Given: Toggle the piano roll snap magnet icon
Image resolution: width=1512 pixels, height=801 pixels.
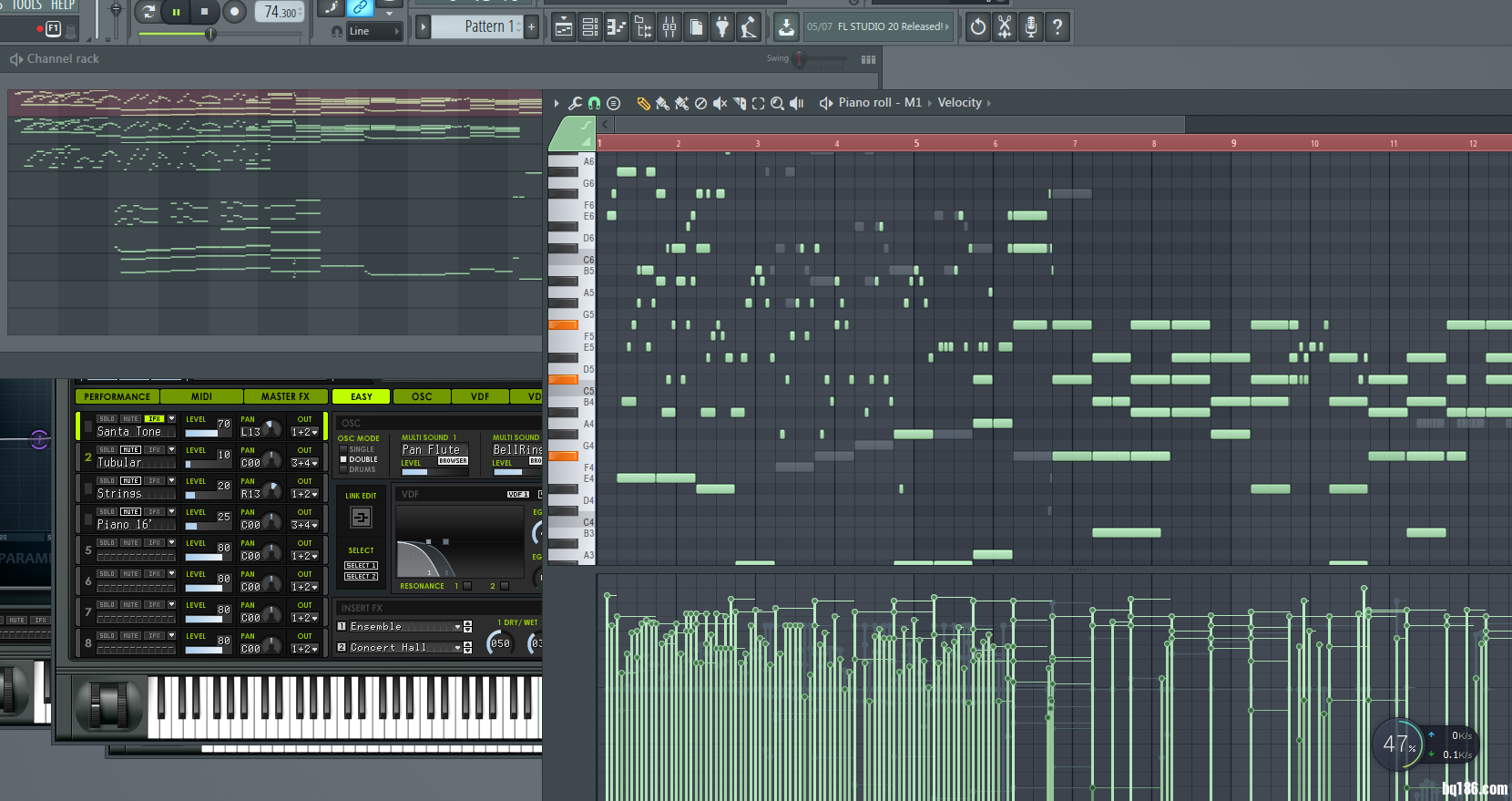Looking at the screenshot, I should point(594,103).
